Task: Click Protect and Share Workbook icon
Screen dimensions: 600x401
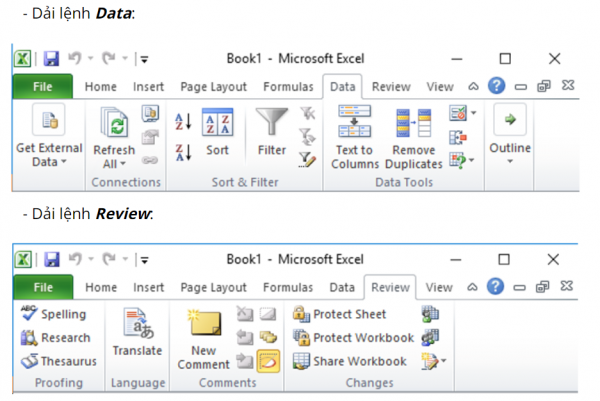Action: [430, 314]
